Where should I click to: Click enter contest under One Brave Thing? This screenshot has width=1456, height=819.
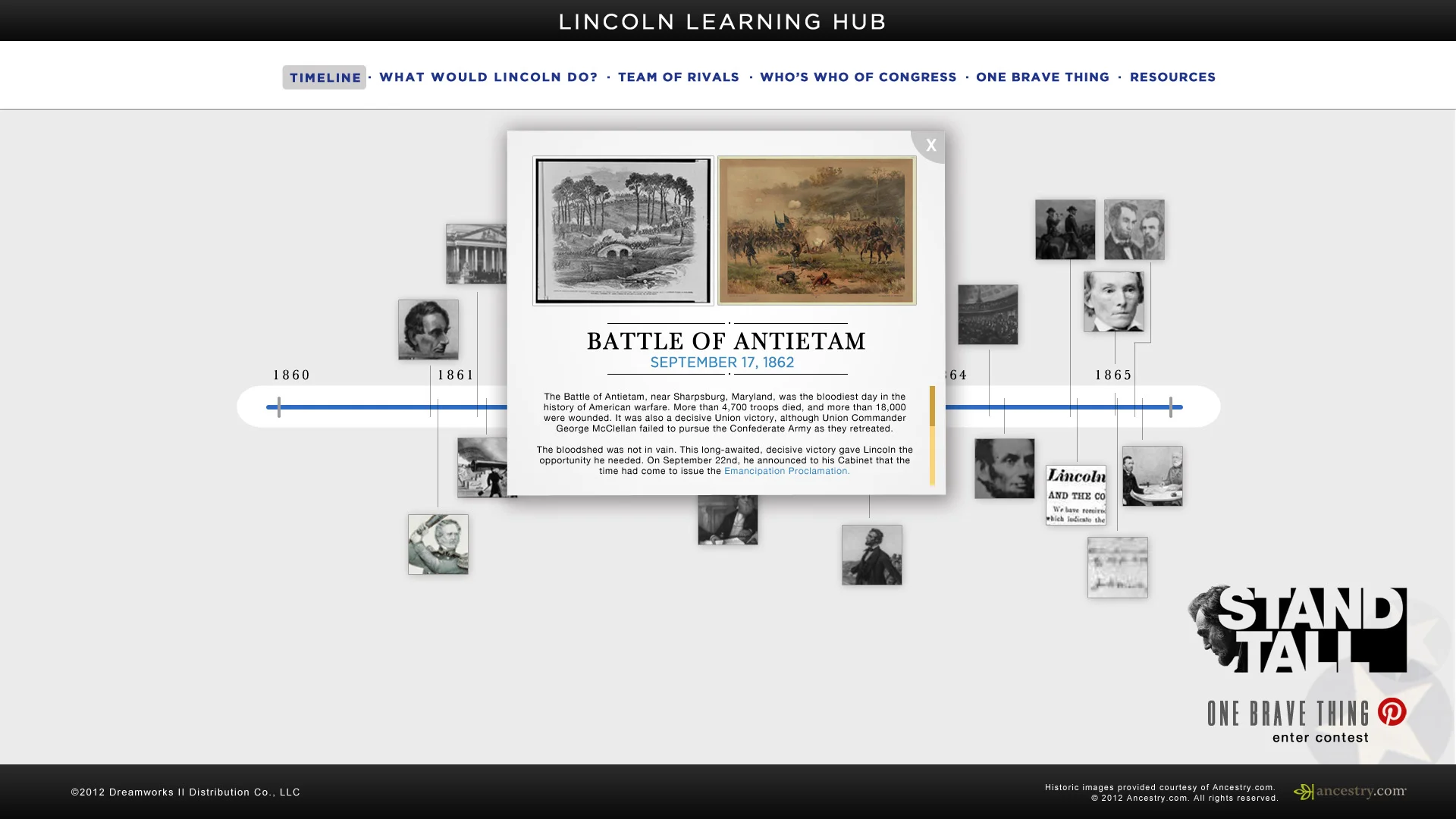[x=1321, y=736]
